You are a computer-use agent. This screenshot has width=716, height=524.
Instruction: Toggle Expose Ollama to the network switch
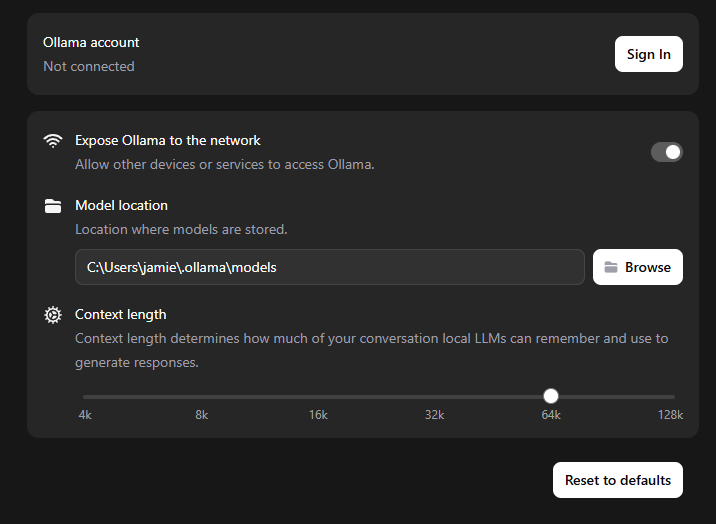[667, 152]
